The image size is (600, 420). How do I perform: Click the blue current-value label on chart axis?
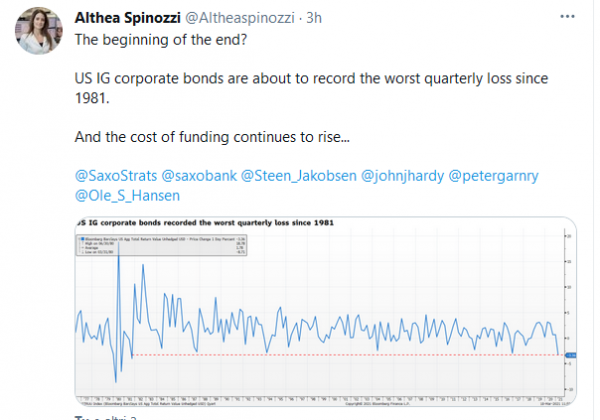click(x=571, y=355)
